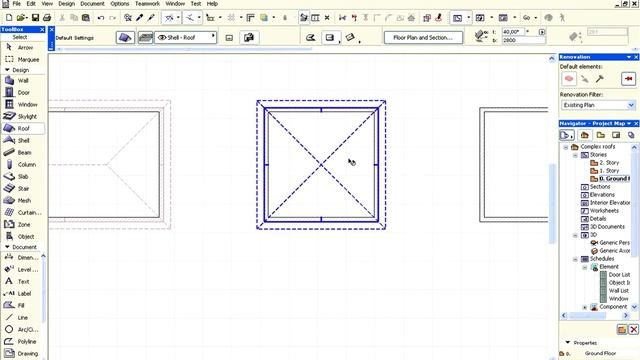The height and width of the screenshot is (360, 640).
Task: Click the roof pitch angle field
Action: click(x=513, y=31)
